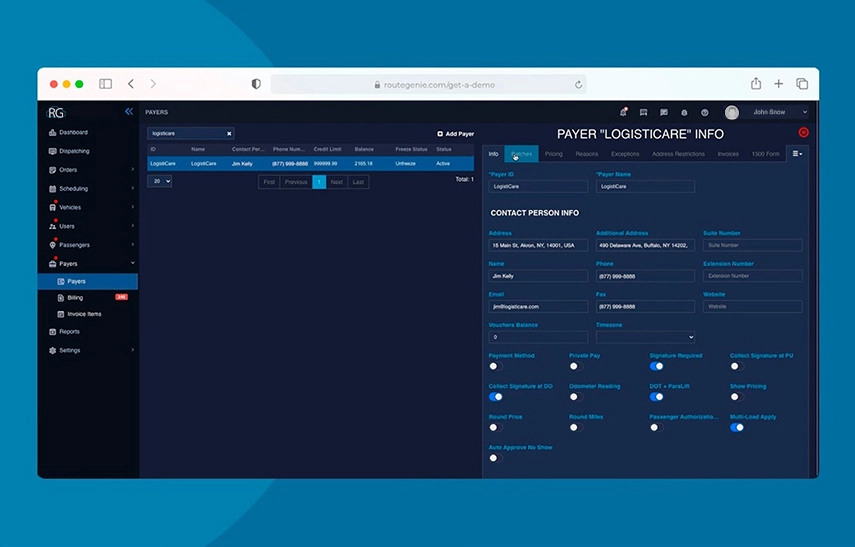Switch to the Address Restrictions tab

pos(678,154)
